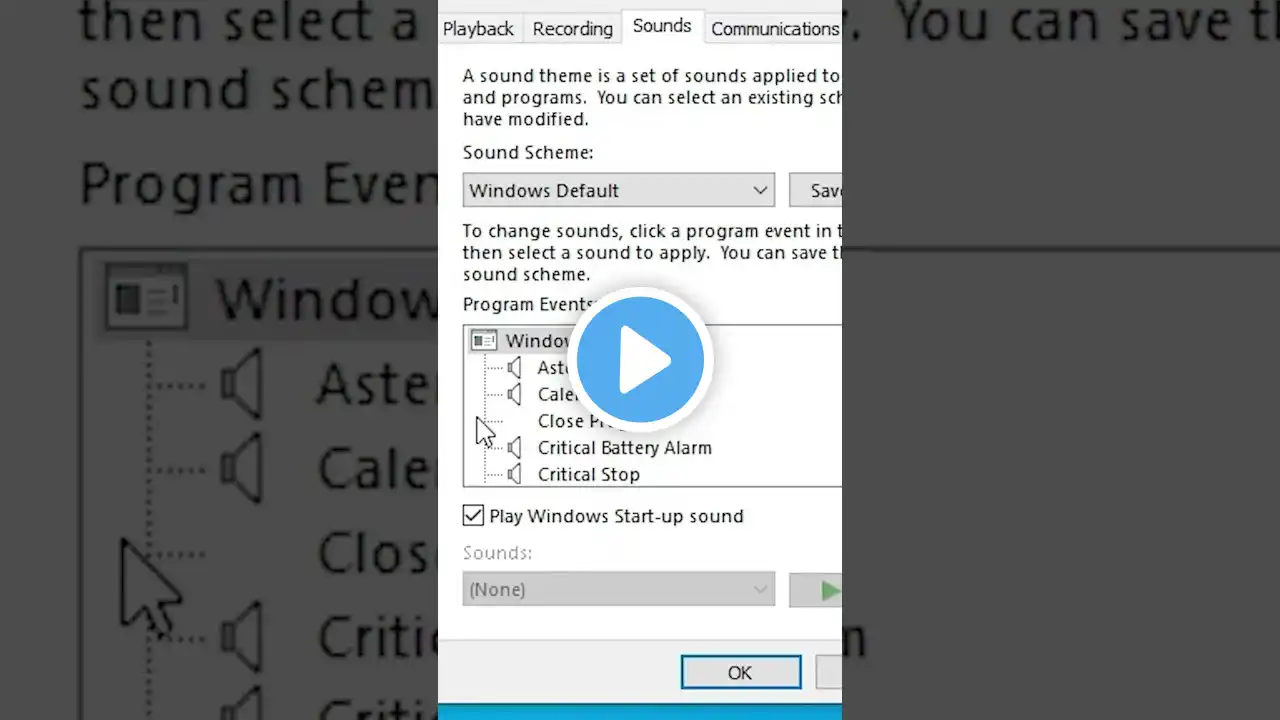Select the Critical Stop event
Viewport: 1280px width, 720px height.
[x=589, y=474]
